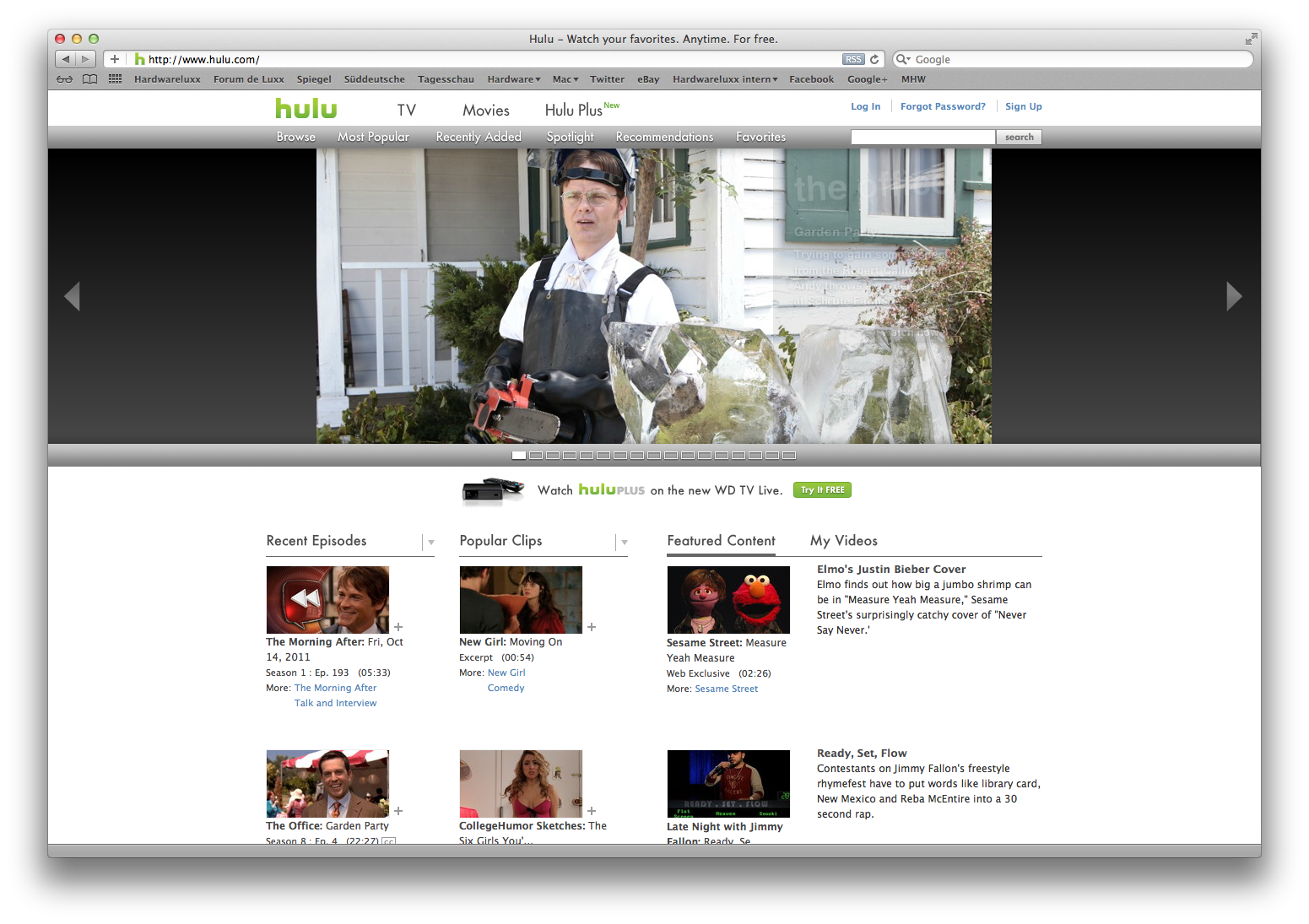Open Most Popular in nav bar
1309x924 pixels.
pos(373,137)
